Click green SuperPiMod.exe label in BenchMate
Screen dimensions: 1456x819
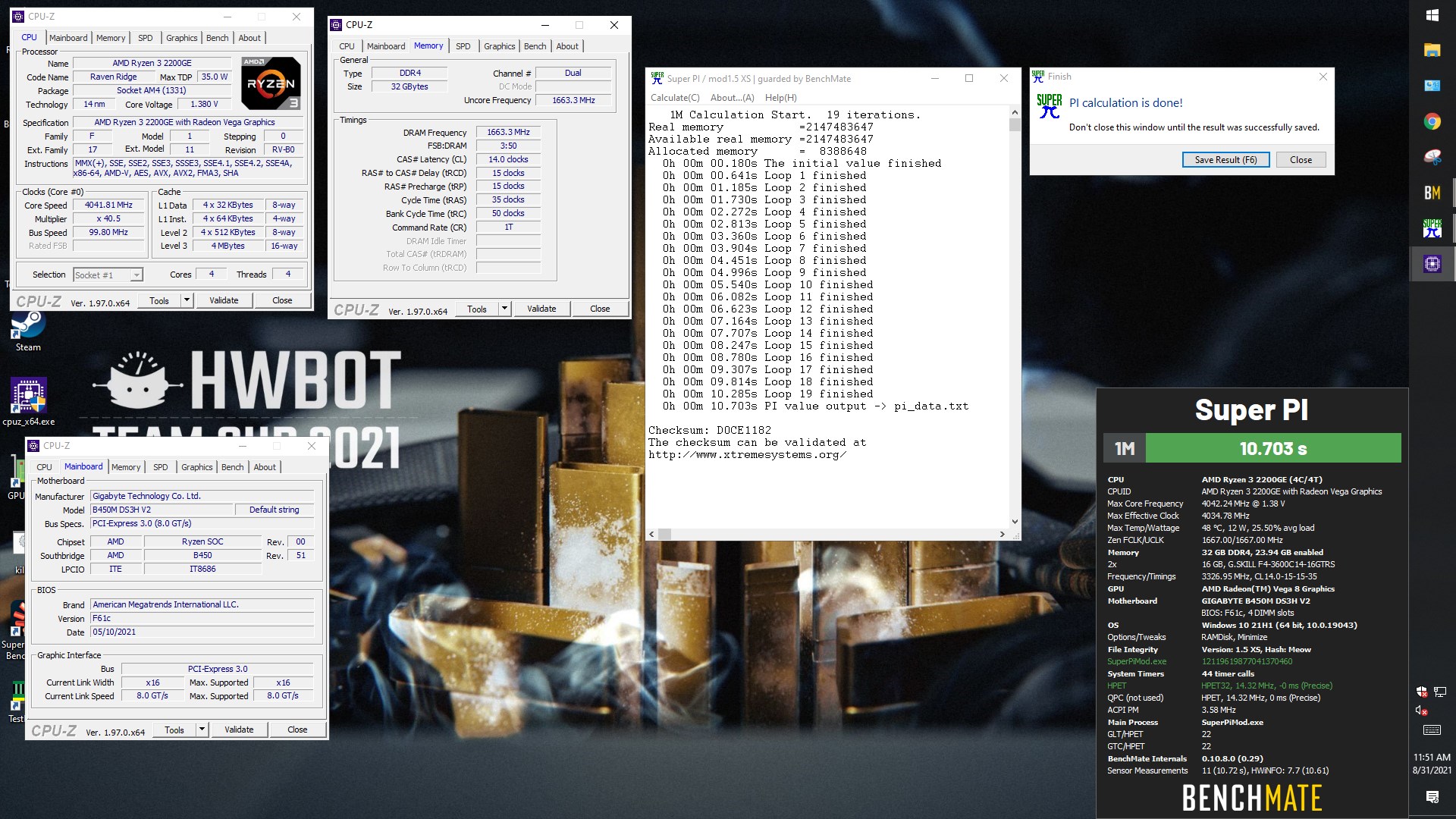(1137, 661)
